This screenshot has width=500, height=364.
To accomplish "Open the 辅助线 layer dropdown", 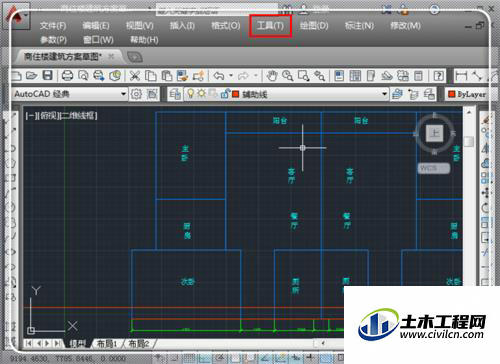I will click(x=287, y=94).
